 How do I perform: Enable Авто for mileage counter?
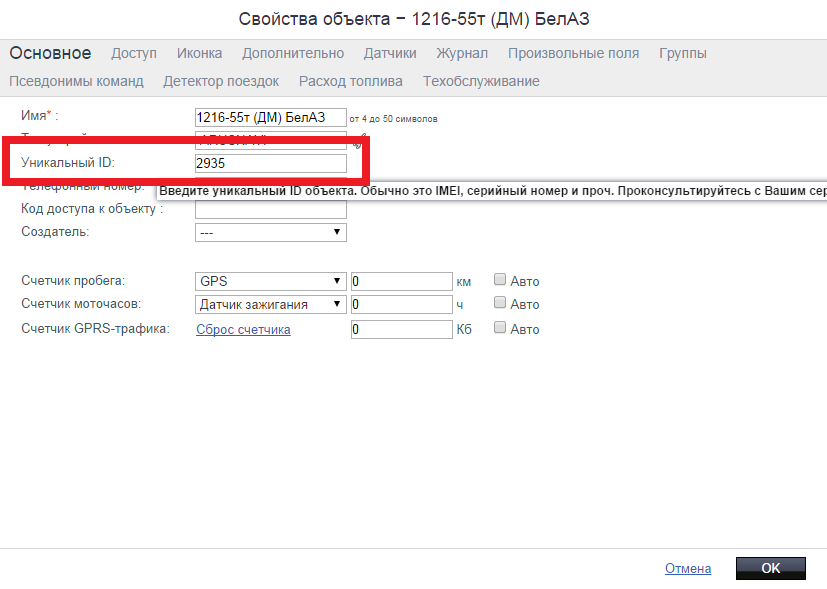point(500,281)
